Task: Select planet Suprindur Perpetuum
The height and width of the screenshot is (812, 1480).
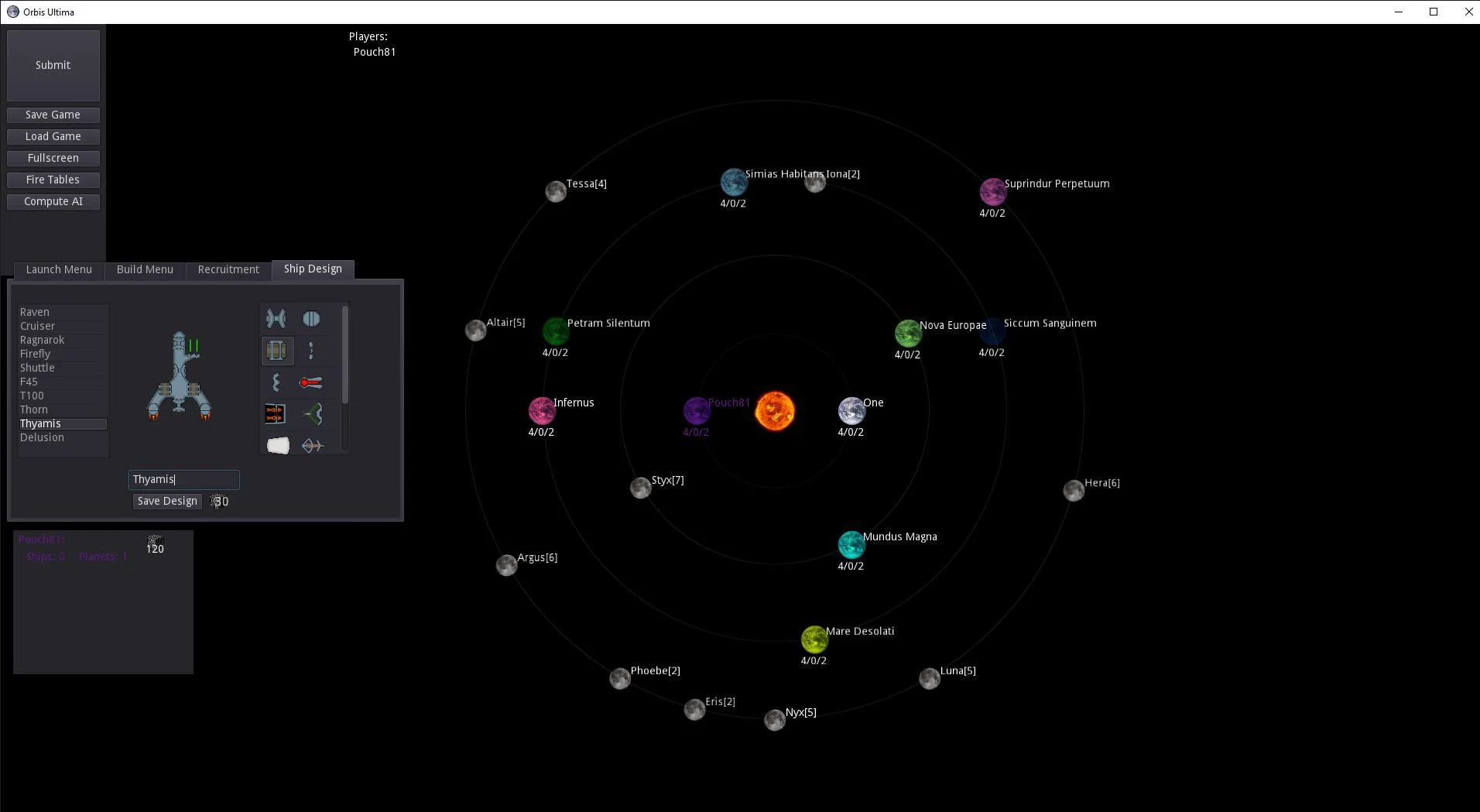Action: pos(993,192)
